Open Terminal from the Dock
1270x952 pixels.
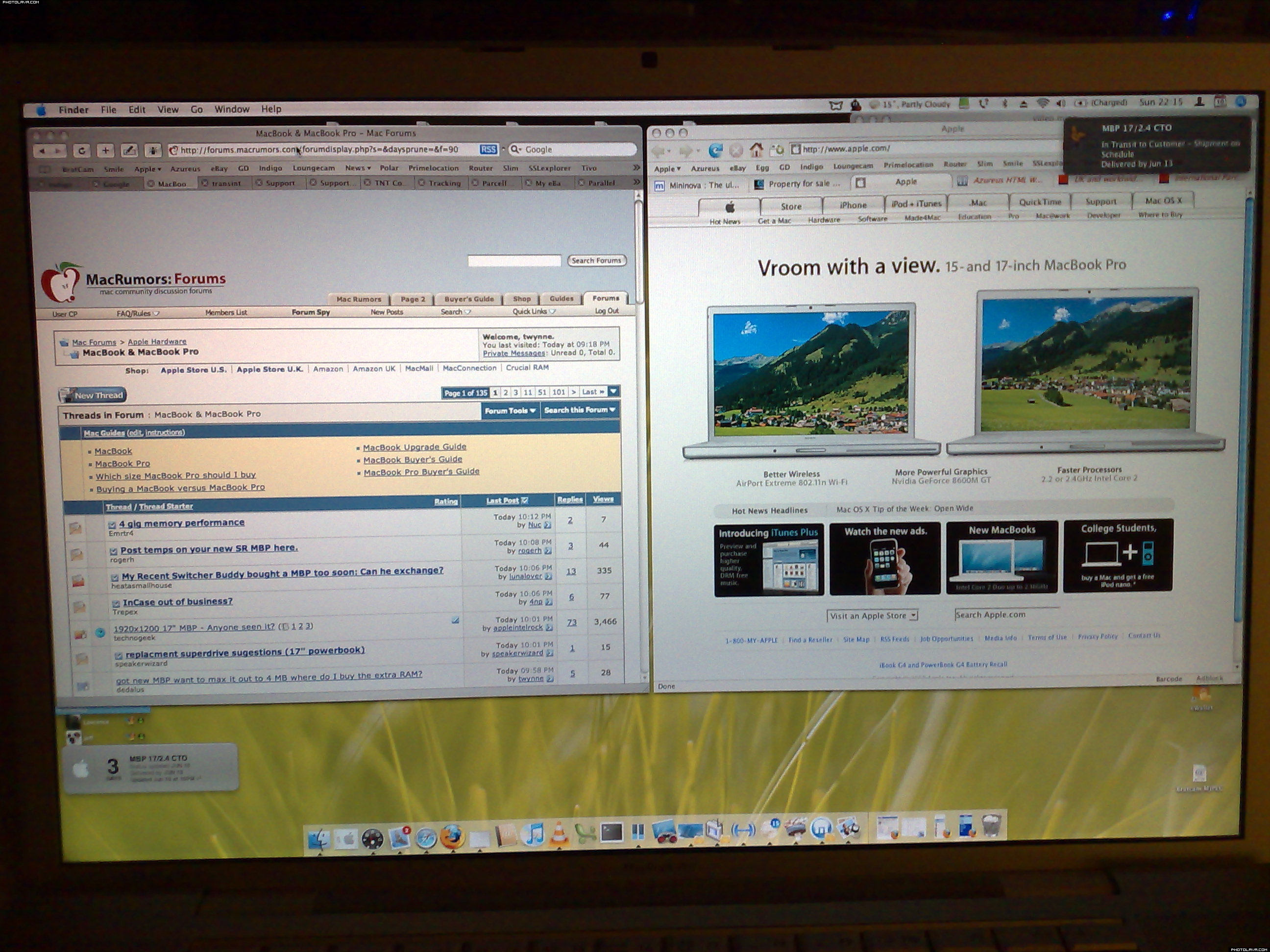pos(611,832)
